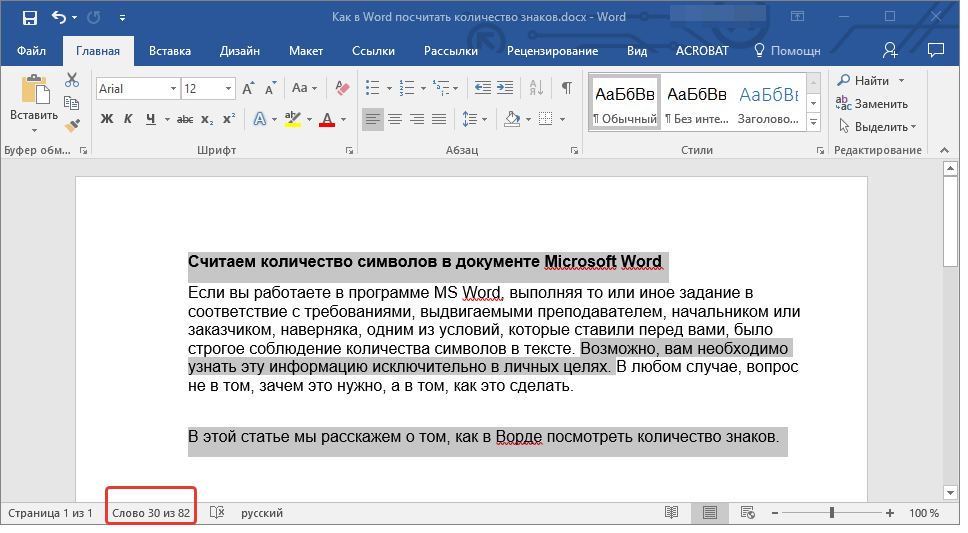Open the spelling check status bar icon
The height and width of the screenshot is (533, 968).
[x=217, y=513]
